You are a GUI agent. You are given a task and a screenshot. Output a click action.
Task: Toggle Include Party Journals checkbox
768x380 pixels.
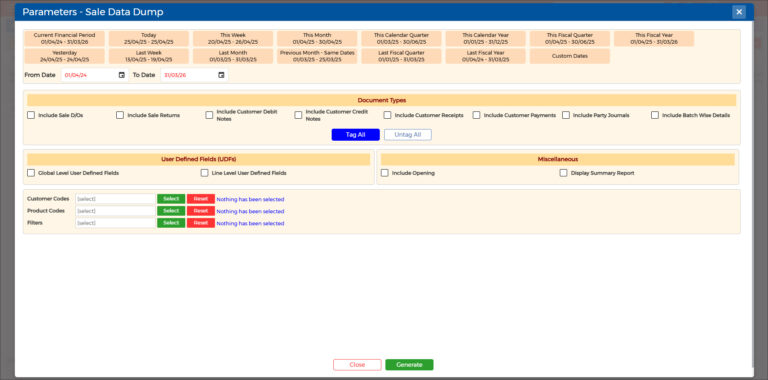pyautogui.click(x=566, y=115)
